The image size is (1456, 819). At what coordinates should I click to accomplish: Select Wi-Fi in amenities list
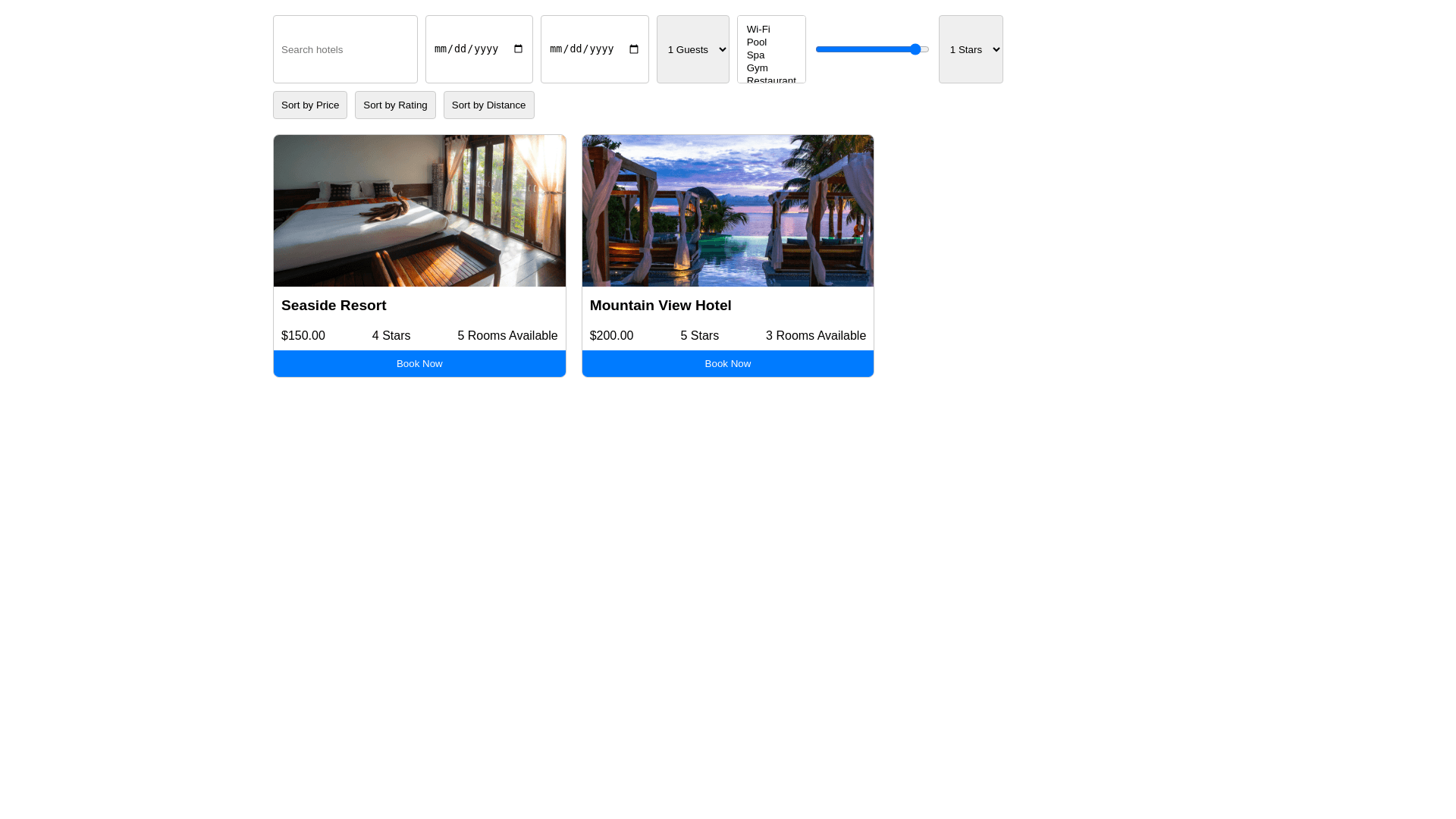(x=758, y=30)
